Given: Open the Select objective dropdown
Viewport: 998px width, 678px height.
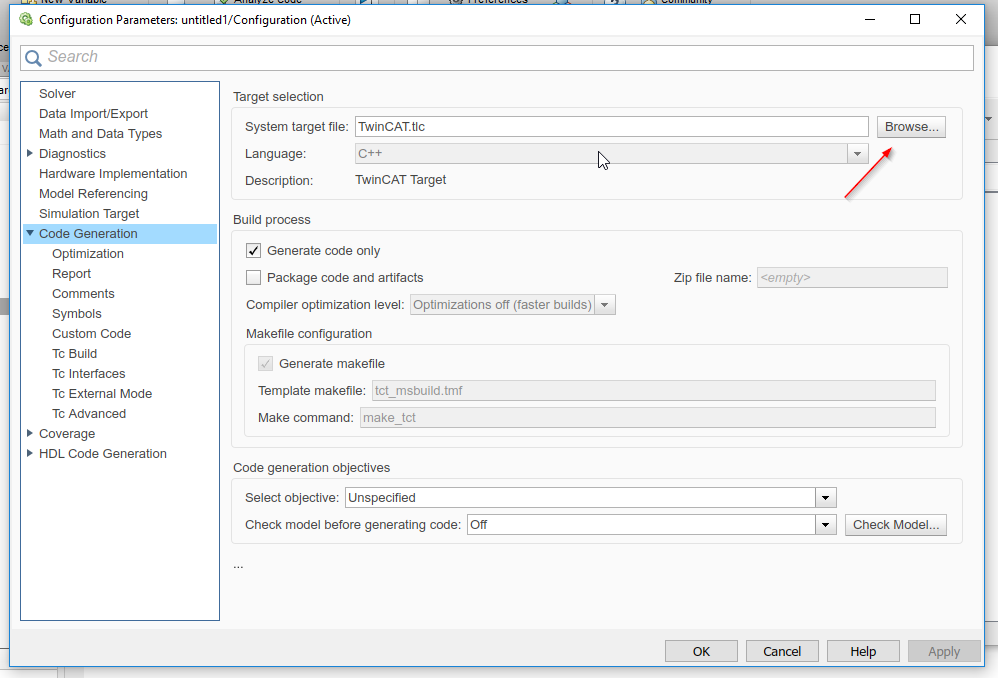Looking at the screenshot, I should coord(826,498).
